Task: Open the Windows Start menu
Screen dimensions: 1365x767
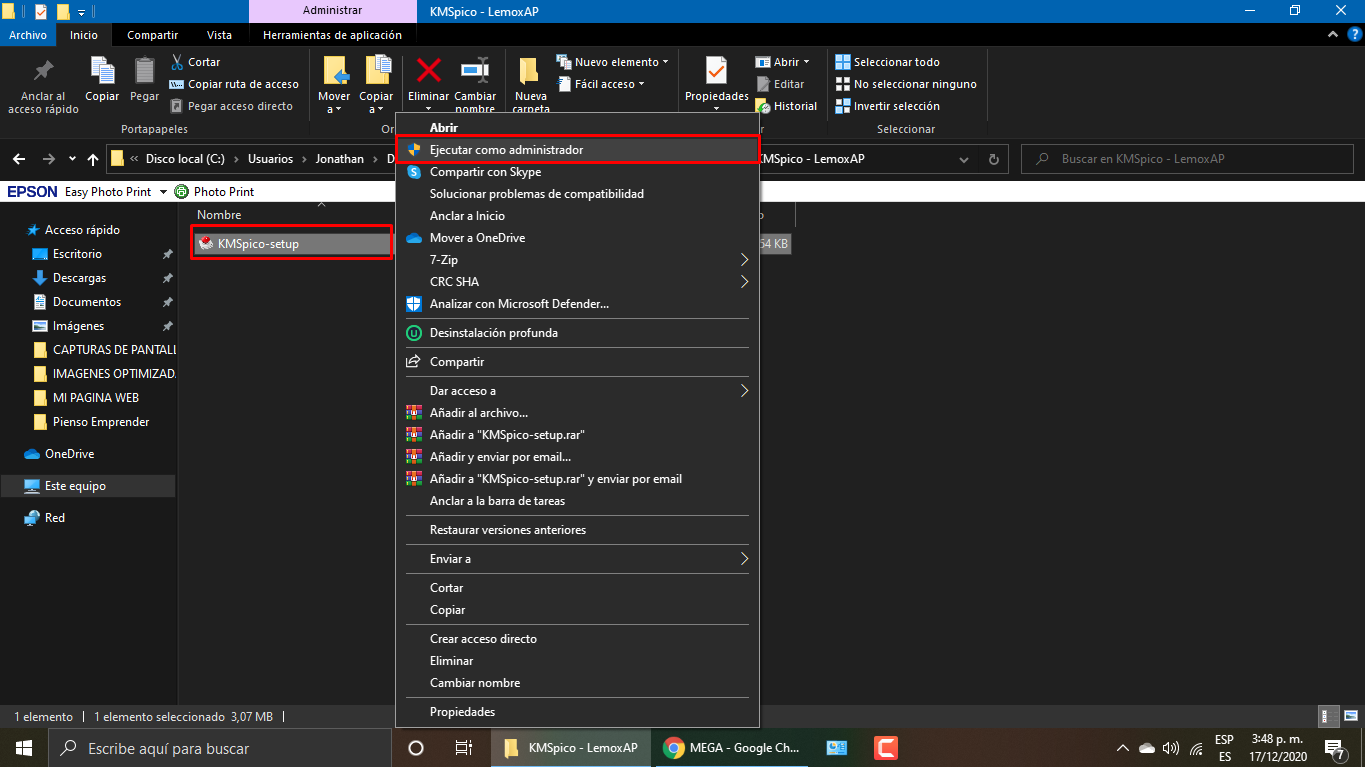Action: click(x=23, y=748)
